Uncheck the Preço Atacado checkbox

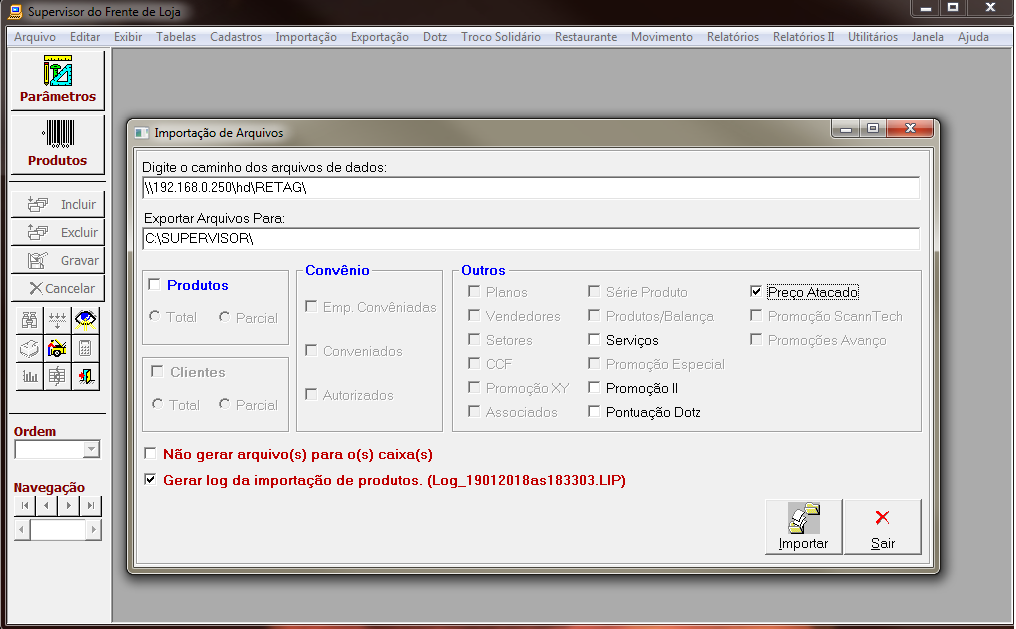(756, 292)
